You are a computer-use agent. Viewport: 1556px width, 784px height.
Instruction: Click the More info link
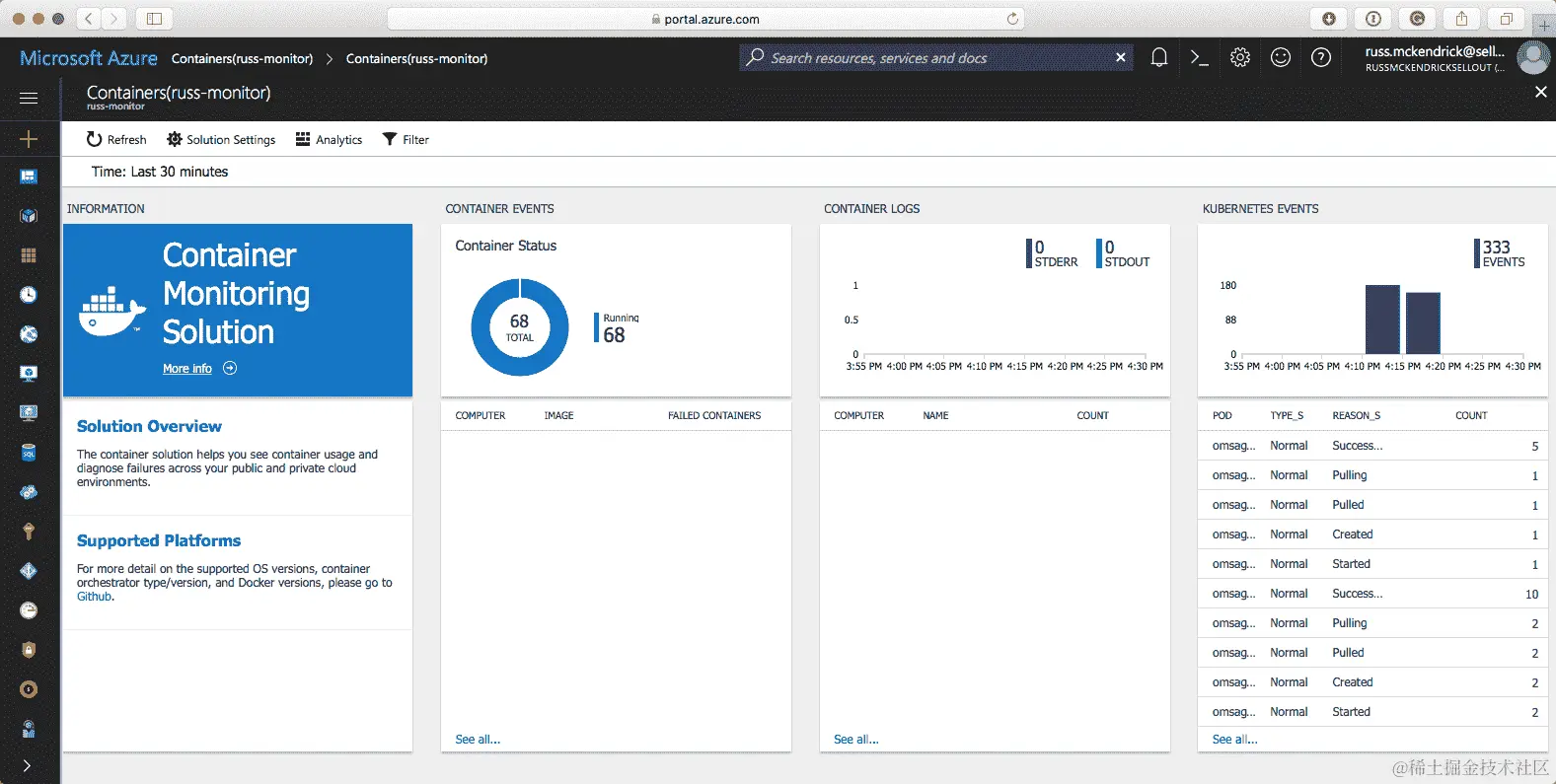coord(187,369)
